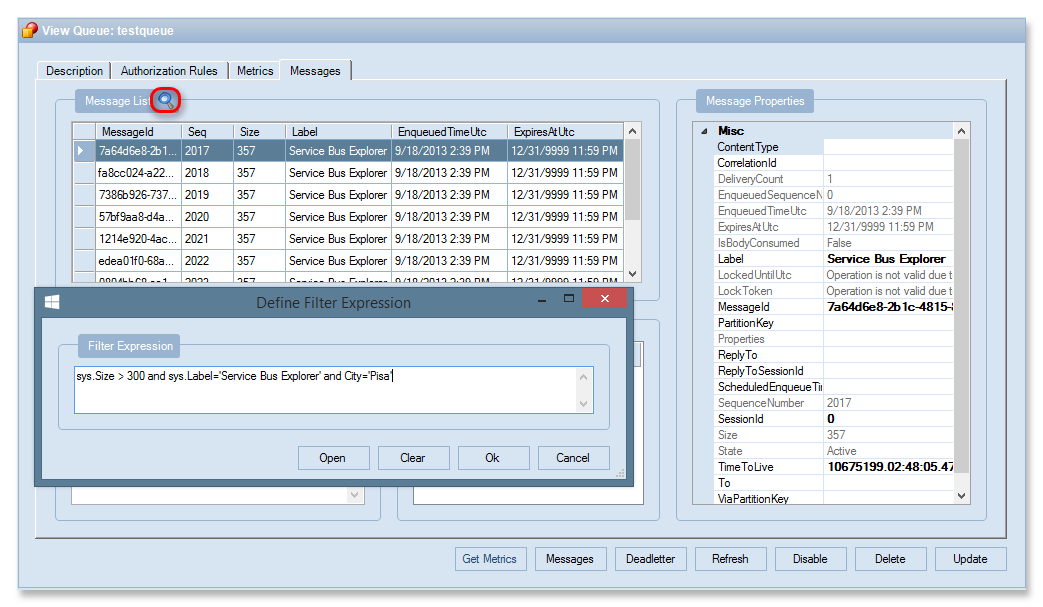Confirm the filter with the Ok button

tap(493, 457)
